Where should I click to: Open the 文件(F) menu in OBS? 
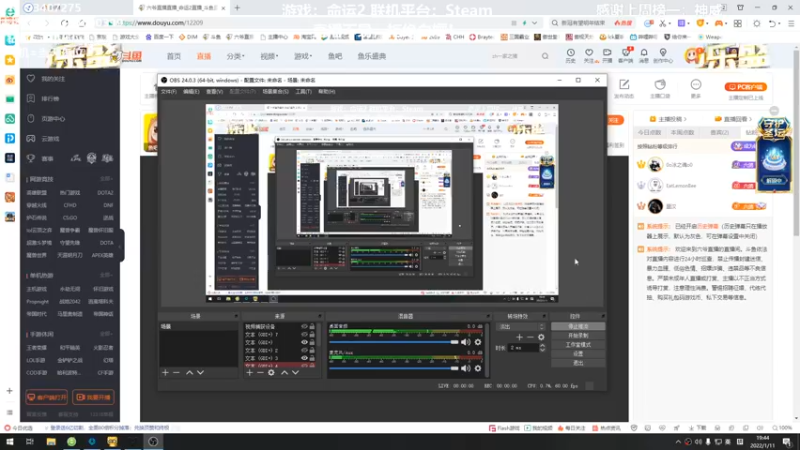[x=168, y=92]
